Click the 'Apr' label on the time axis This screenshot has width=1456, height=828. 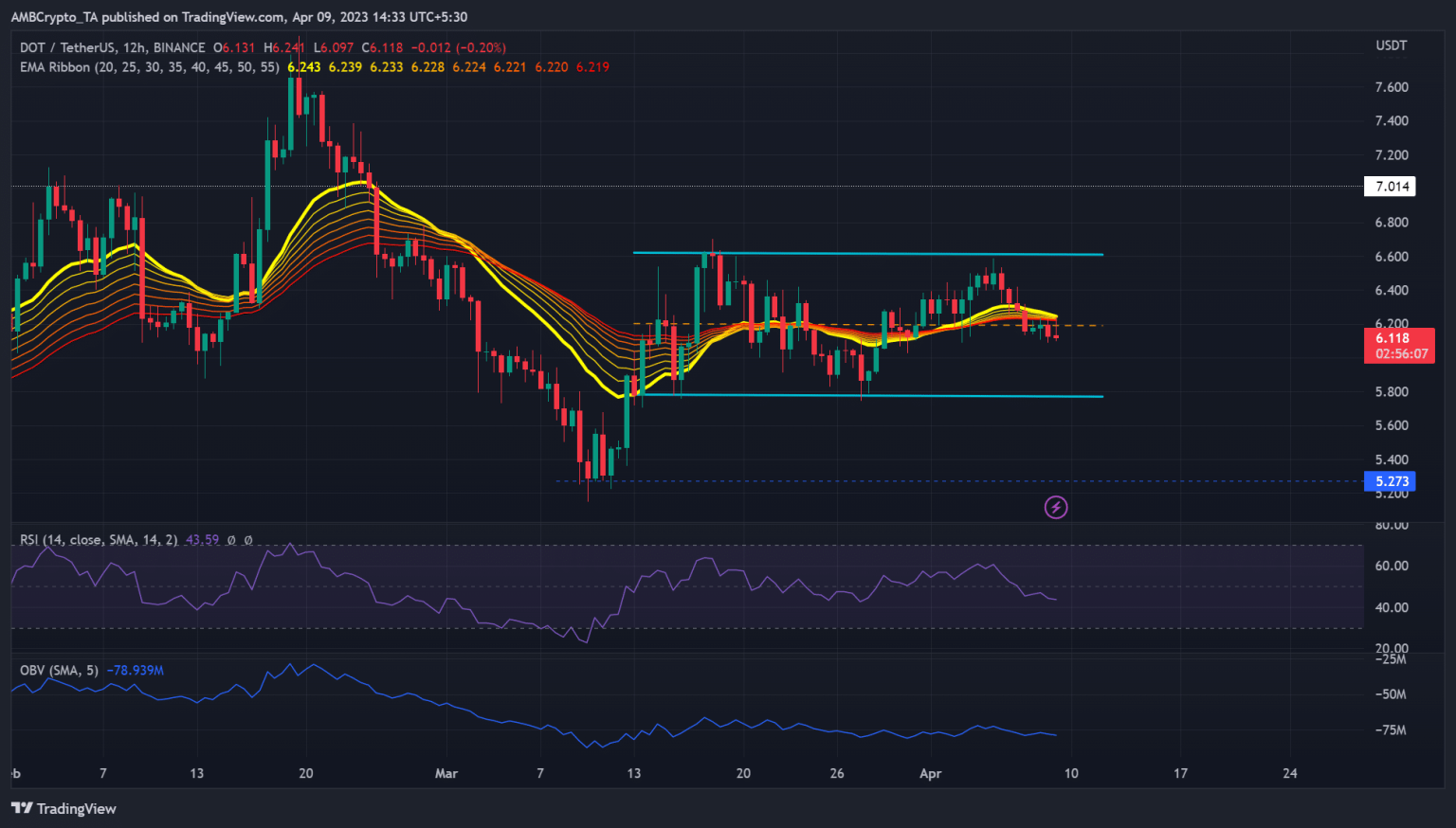coord(930,774)
